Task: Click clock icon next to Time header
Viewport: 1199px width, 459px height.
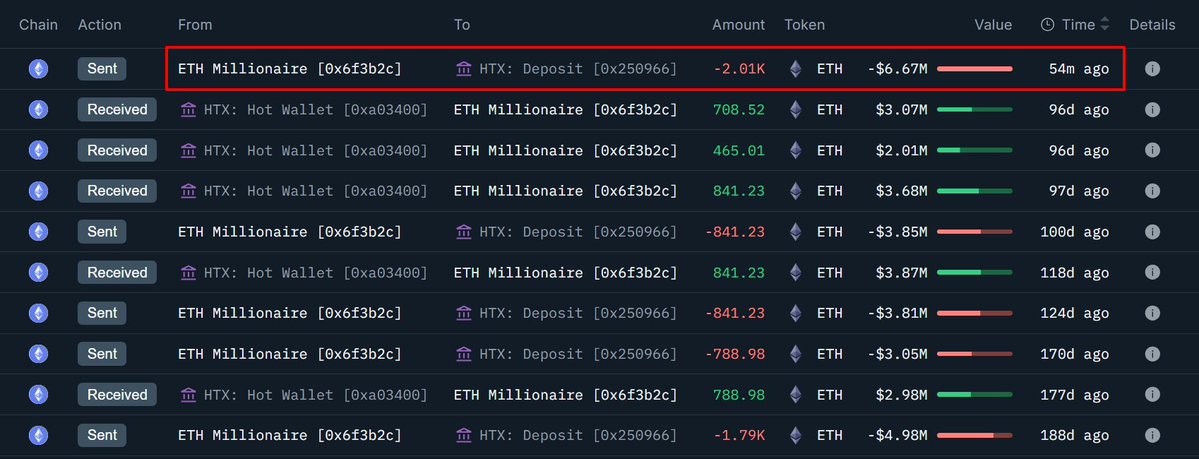Action: [x=1048, y=24]
